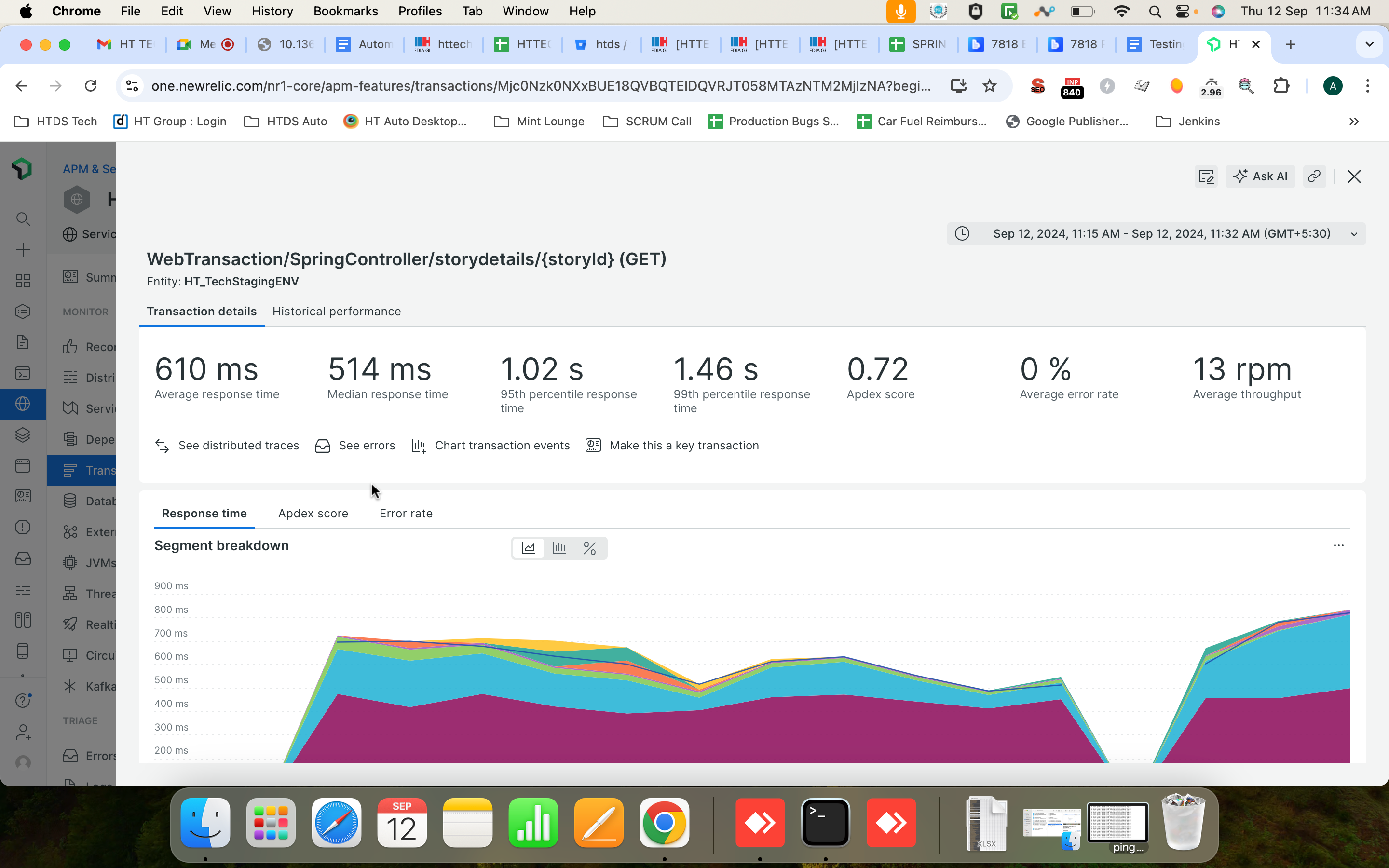The image size is (1389, 868).
Task: Select the Apdex score tab
Action: (x=313, y=513)
